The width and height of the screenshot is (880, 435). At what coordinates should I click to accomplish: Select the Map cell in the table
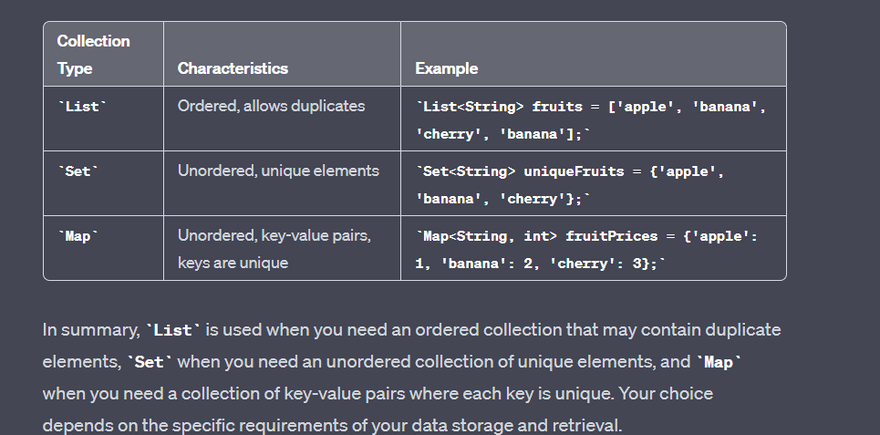77,236
